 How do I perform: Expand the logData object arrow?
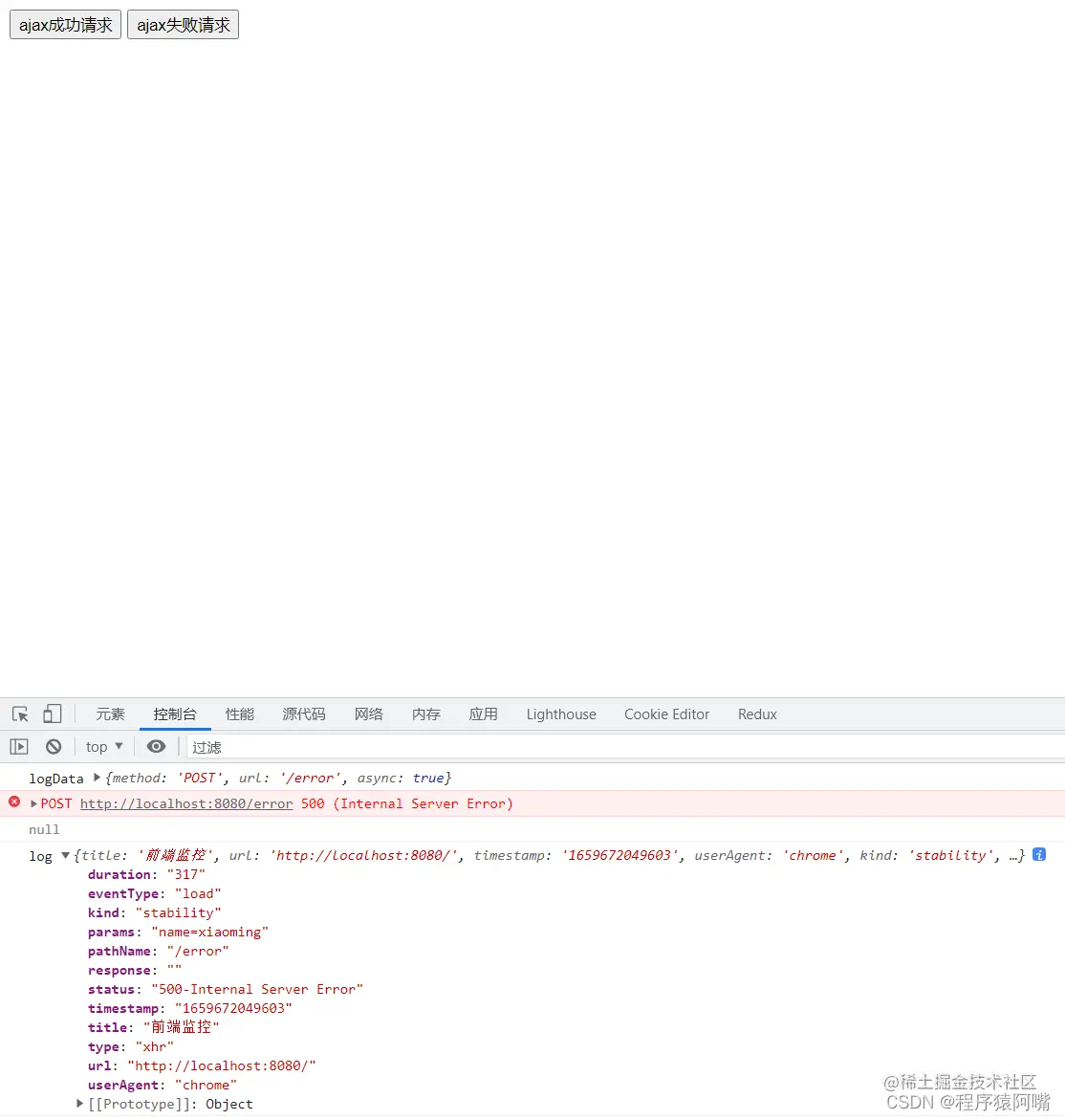pos(97,778)
